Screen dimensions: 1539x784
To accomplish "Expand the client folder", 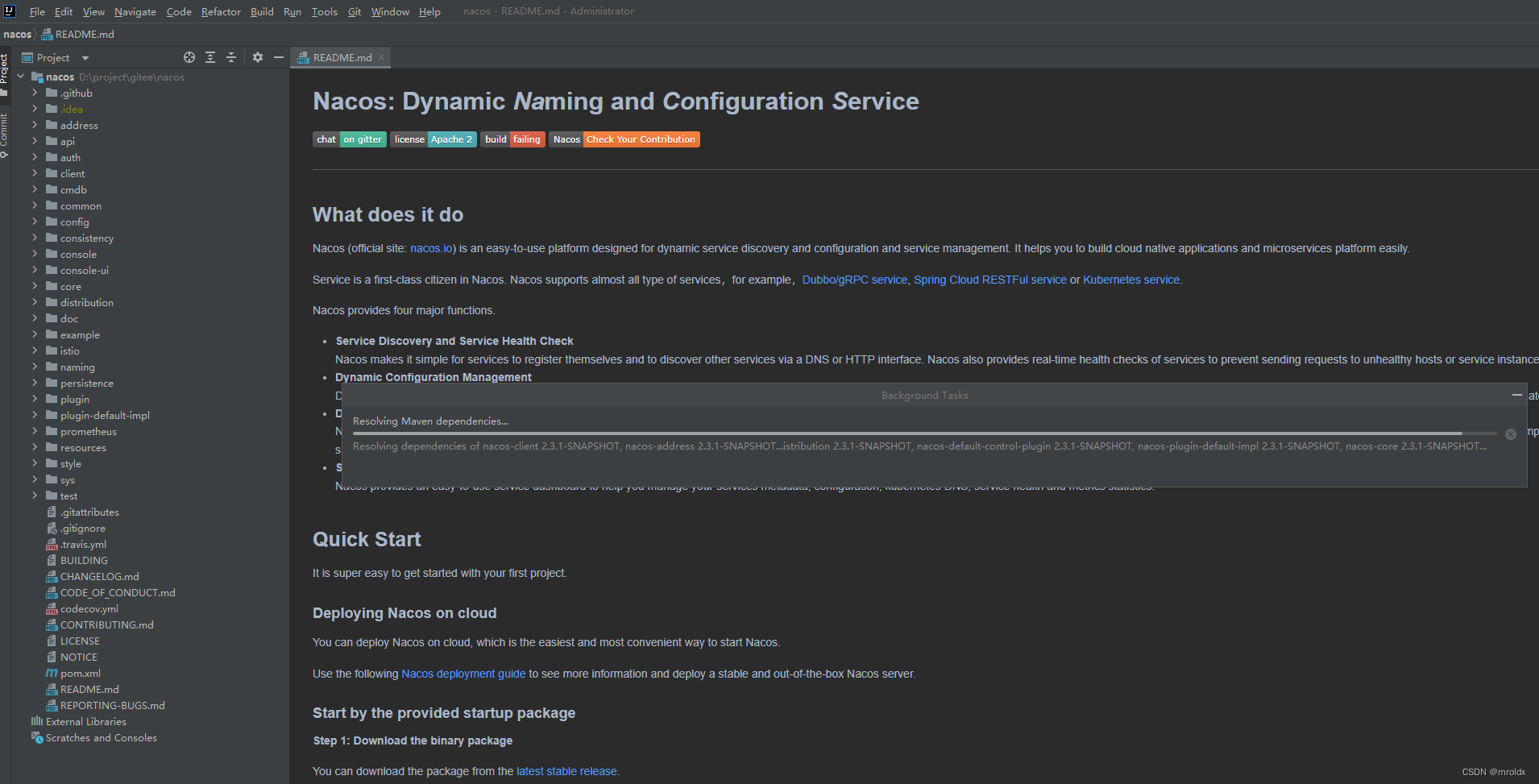I will [x=35, y=173].
